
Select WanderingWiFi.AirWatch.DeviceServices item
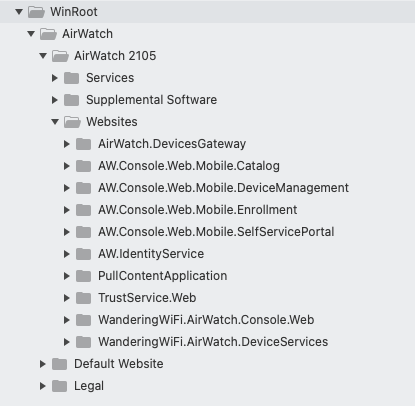tap(213, 342)
